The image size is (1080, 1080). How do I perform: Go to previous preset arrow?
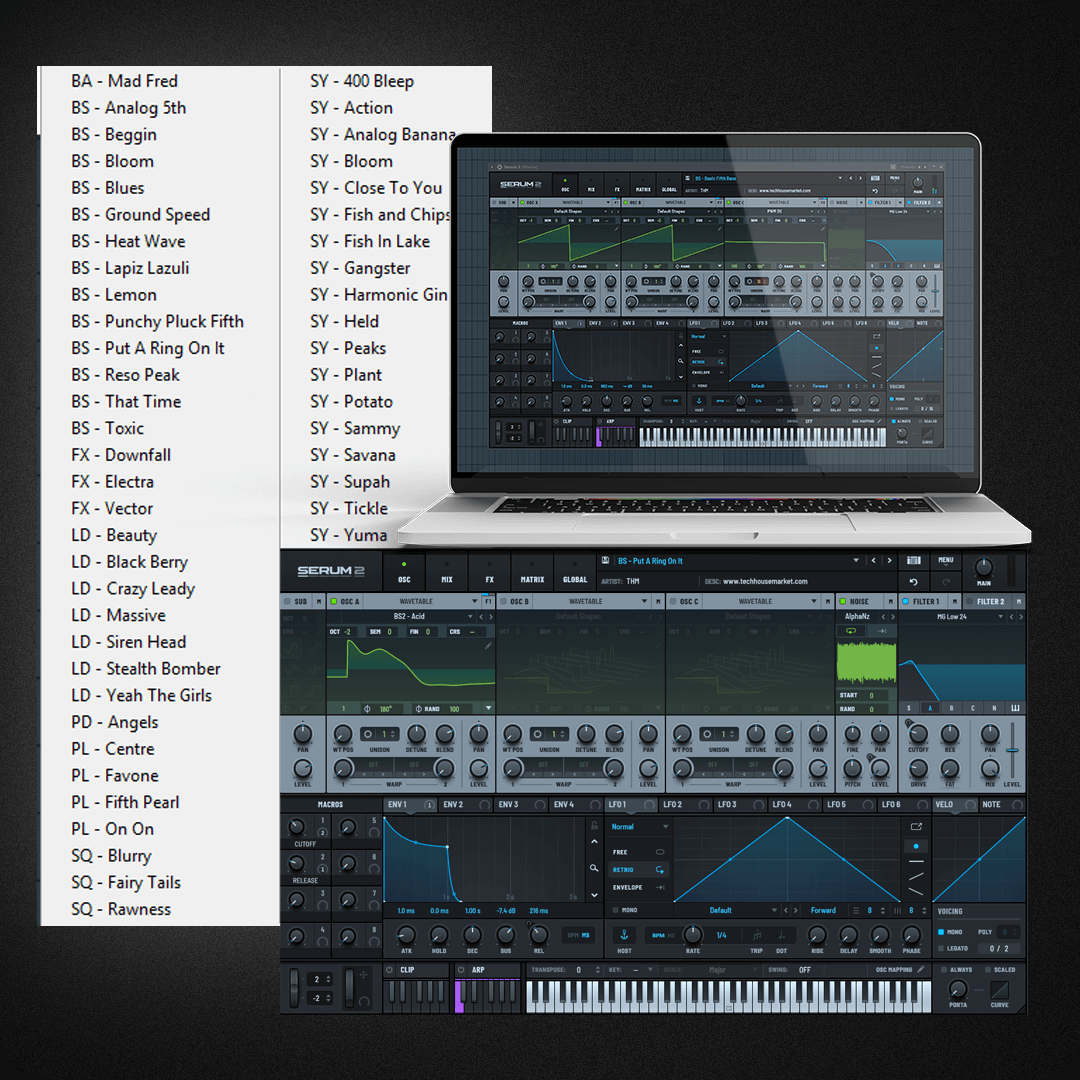pos(873,561)
